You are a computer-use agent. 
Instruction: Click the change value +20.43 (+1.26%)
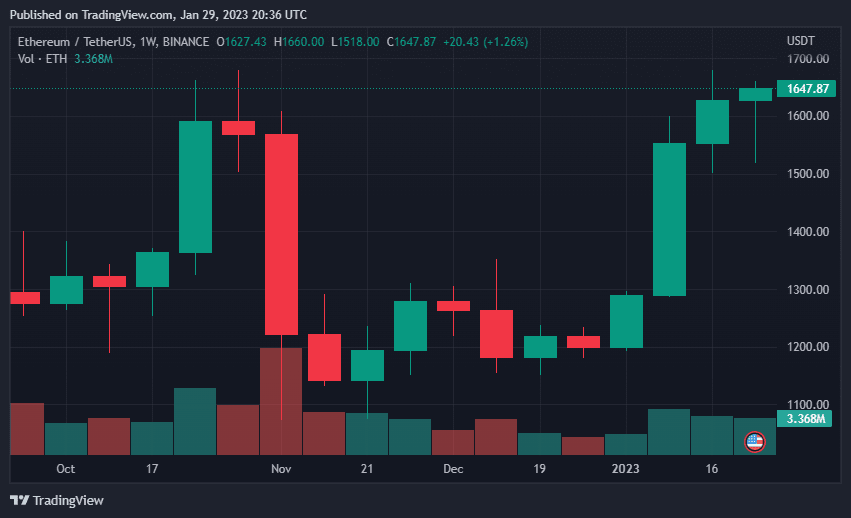click(486, 42)
